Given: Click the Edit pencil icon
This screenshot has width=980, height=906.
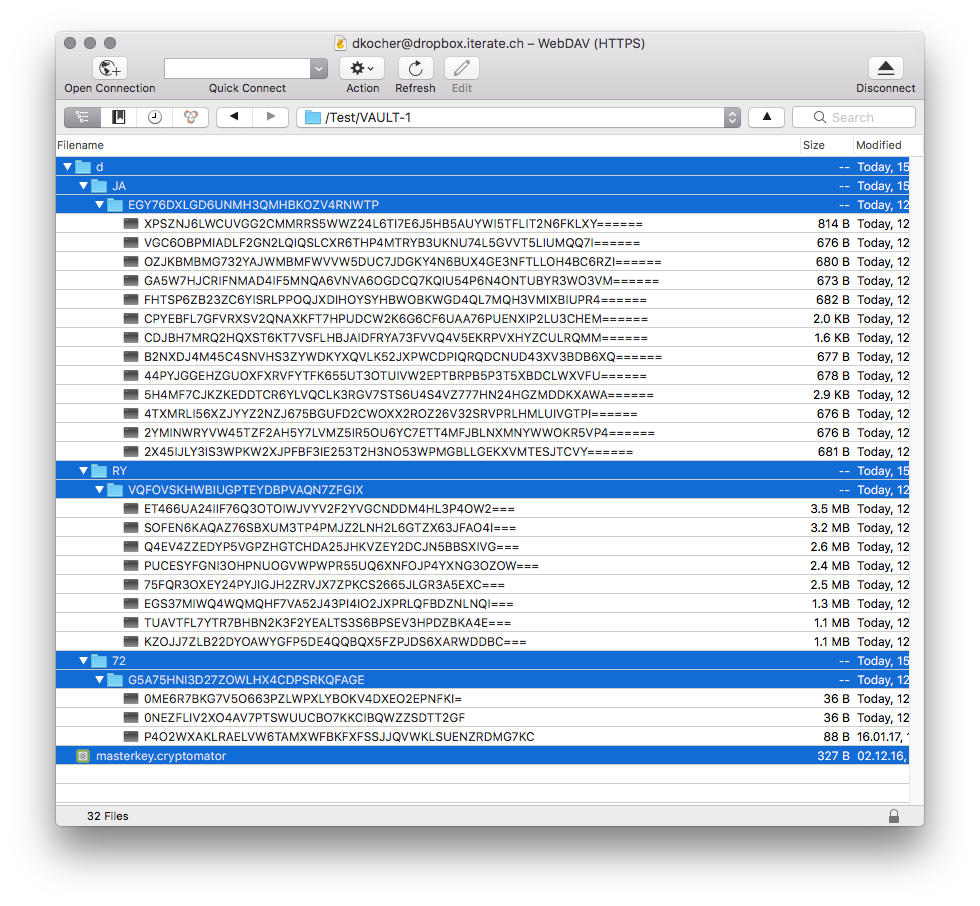Looking at the screenshot, I should [462, 68].
